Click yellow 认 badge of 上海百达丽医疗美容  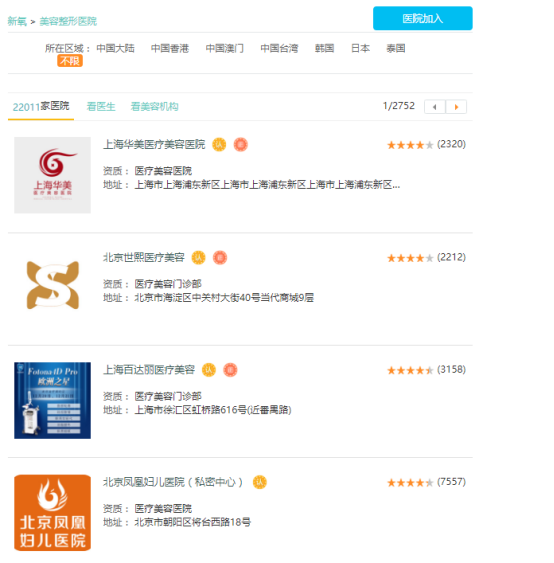[x=209, y=370]
